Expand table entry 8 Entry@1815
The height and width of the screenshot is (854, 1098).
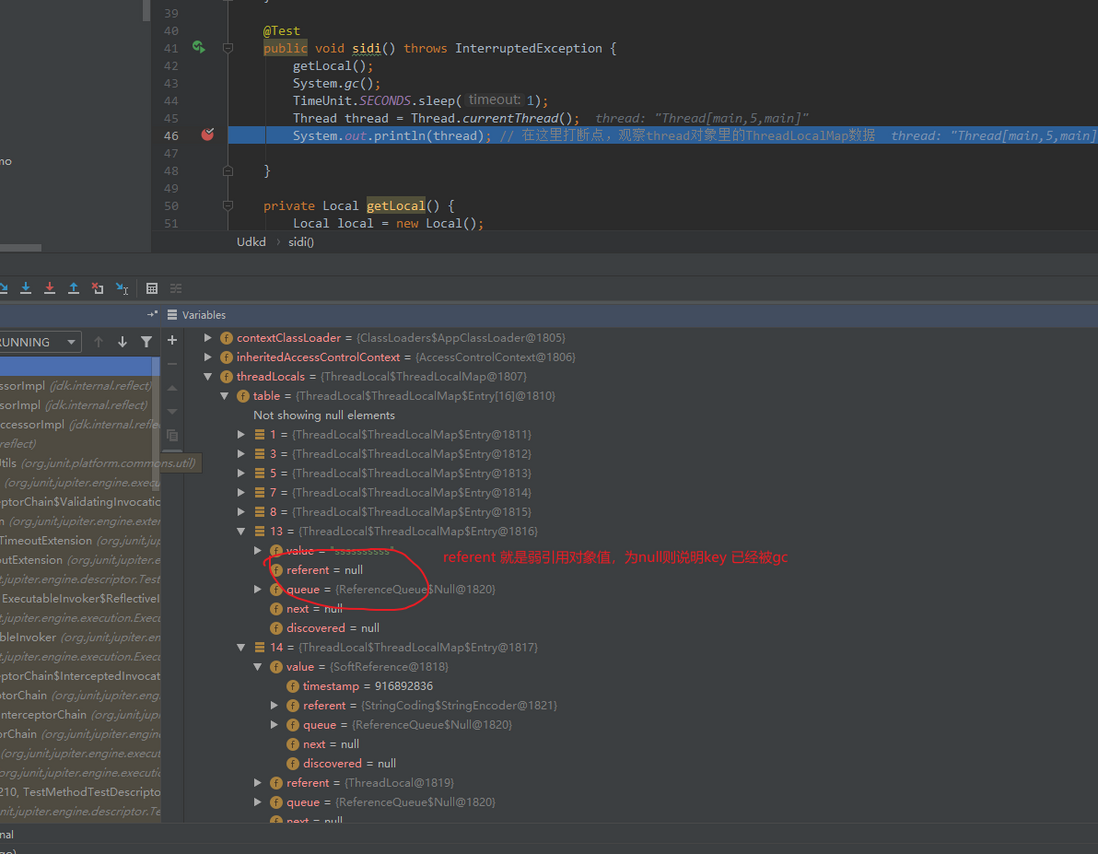tap(242, 512)
